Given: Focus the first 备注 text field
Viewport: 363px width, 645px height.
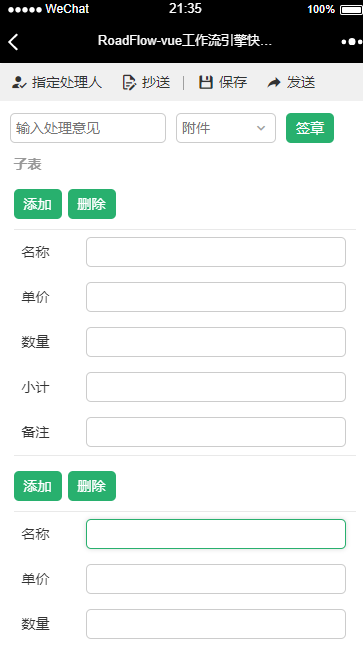Looking at the screenshot, I should coord(216,432).
